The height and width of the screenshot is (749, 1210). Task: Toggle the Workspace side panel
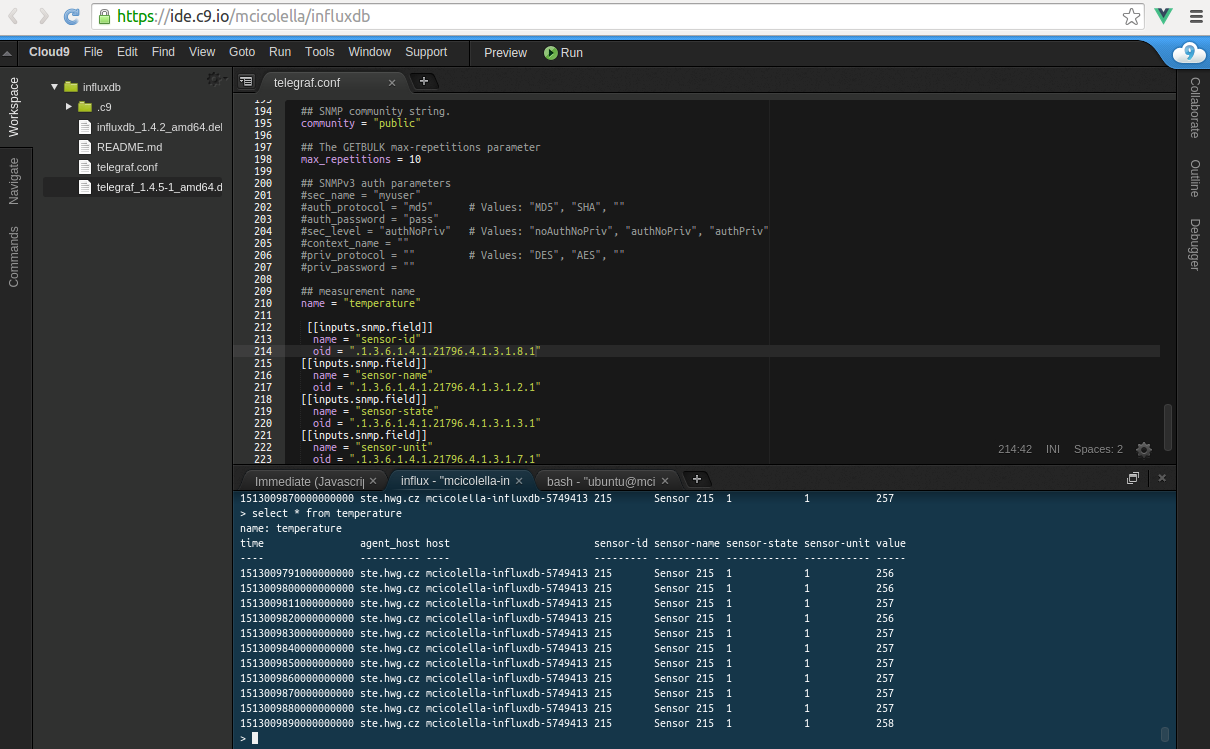pos(14,106)
